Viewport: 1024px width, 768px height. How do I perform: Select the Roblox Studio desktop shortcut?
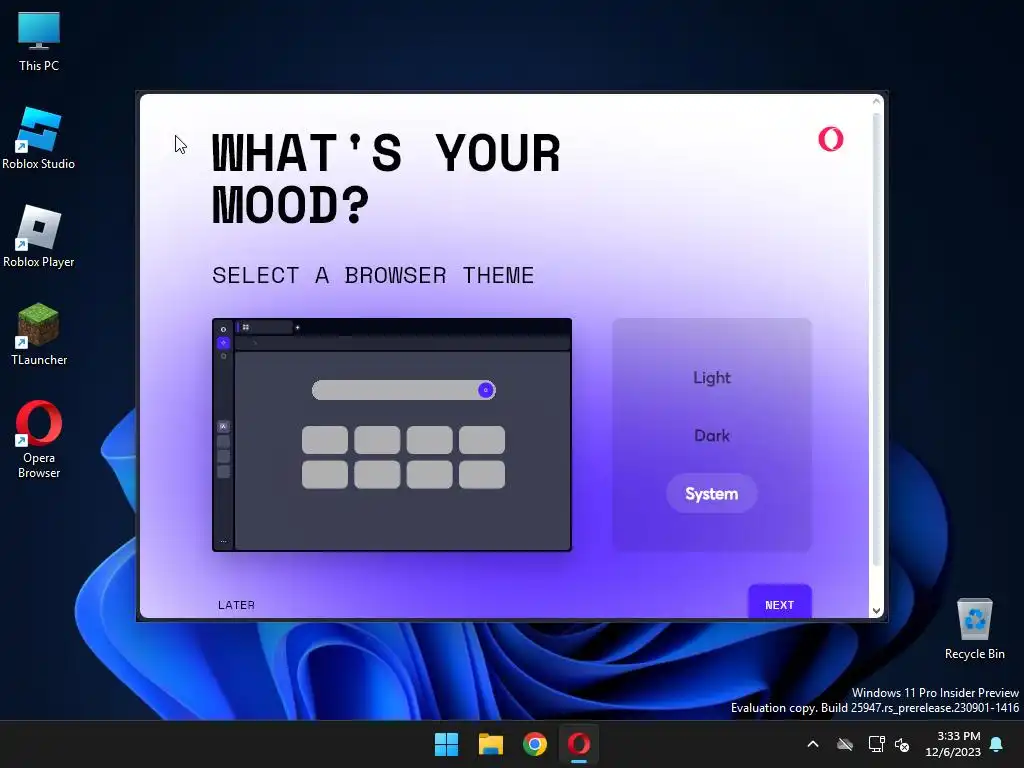click(39, 139)
